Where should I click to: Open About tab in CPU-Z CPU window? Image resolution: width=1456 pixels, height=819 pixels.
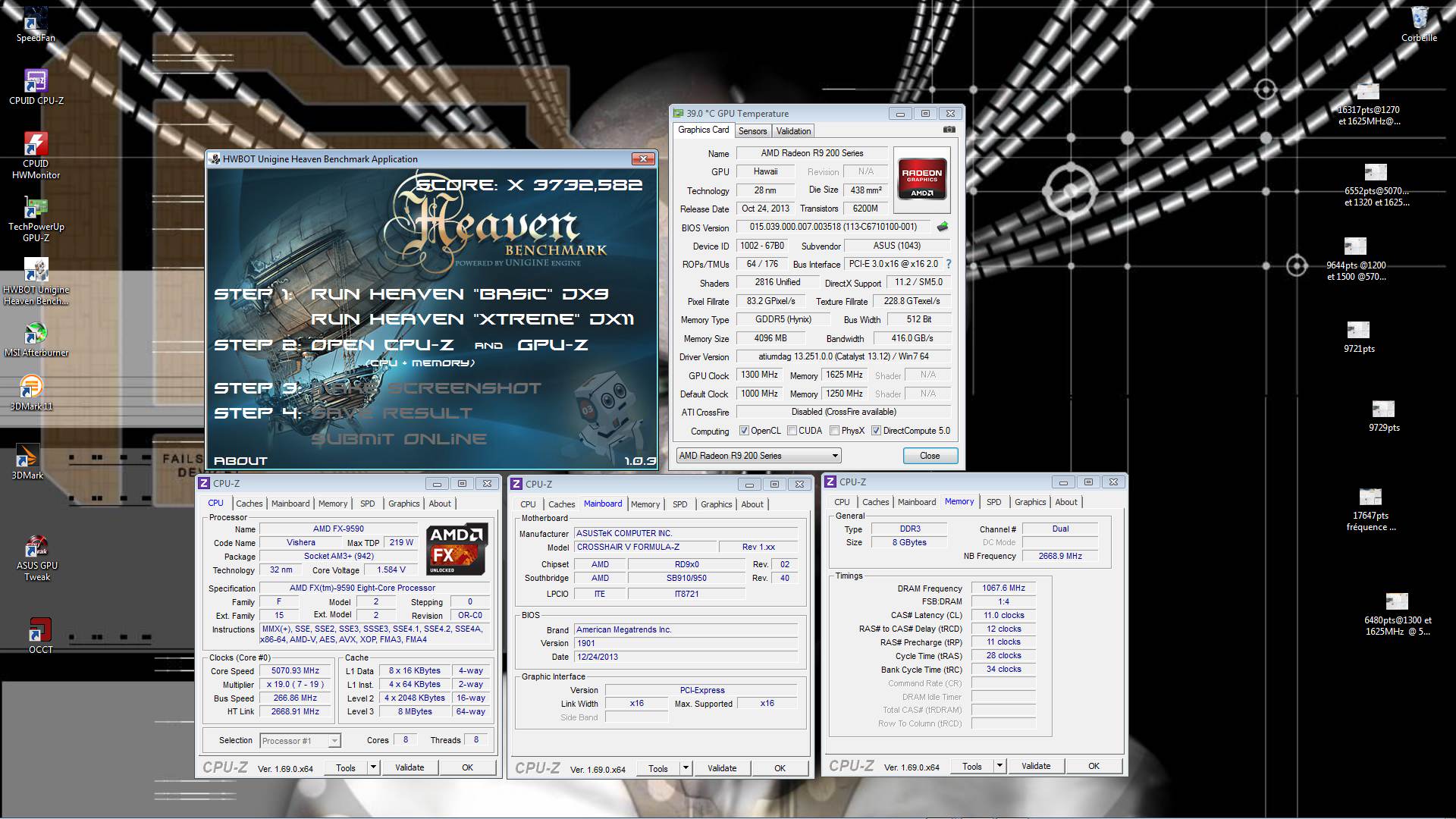click(440, 504)
